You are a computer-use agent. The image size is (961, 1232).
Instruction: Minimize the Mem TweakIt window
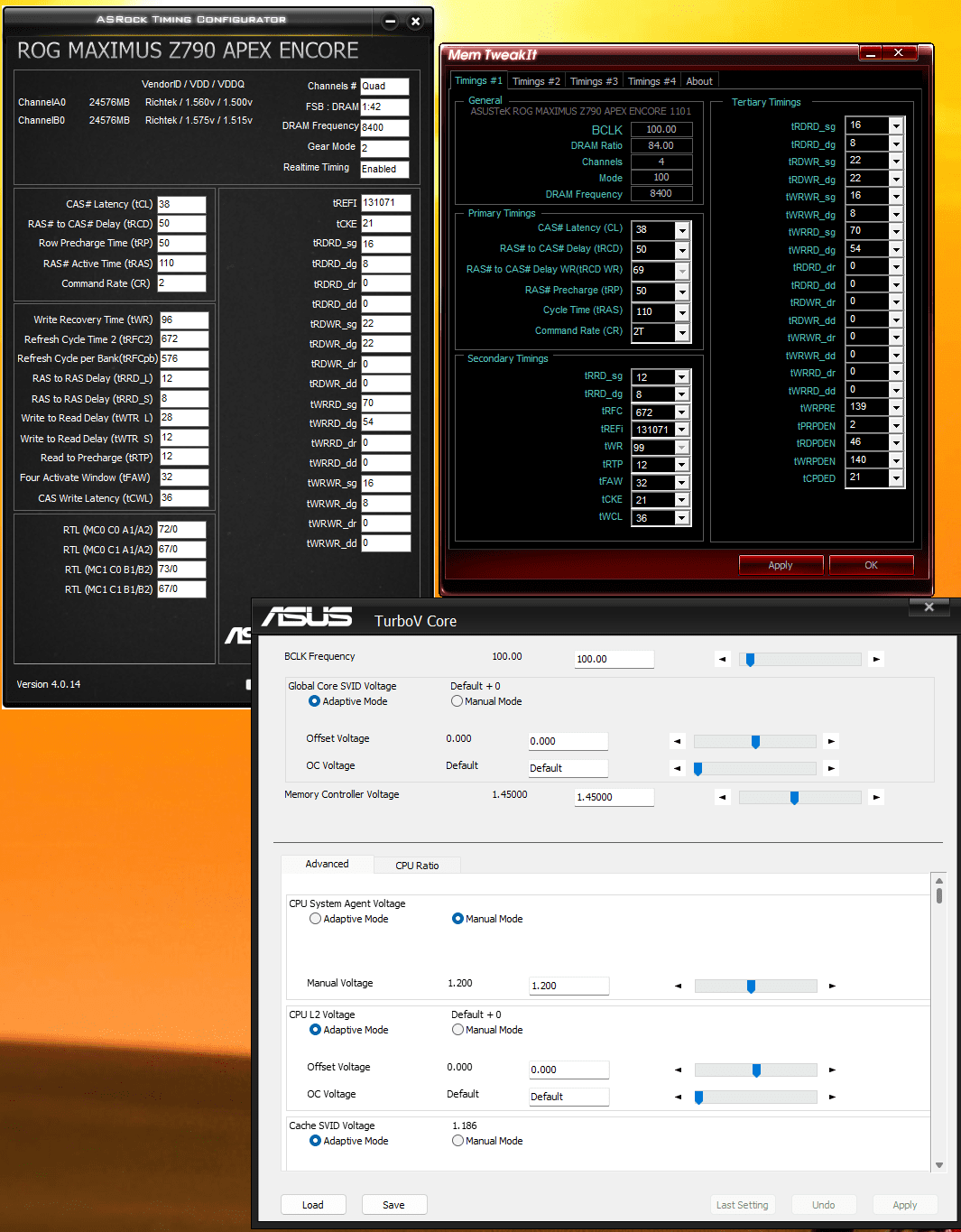click(x=871, y=53)
